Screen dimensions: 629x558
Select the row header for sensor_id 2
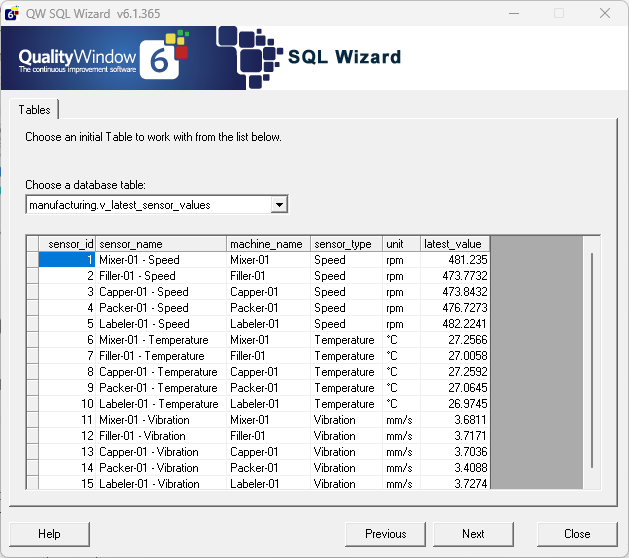click(x=33, y=276)
